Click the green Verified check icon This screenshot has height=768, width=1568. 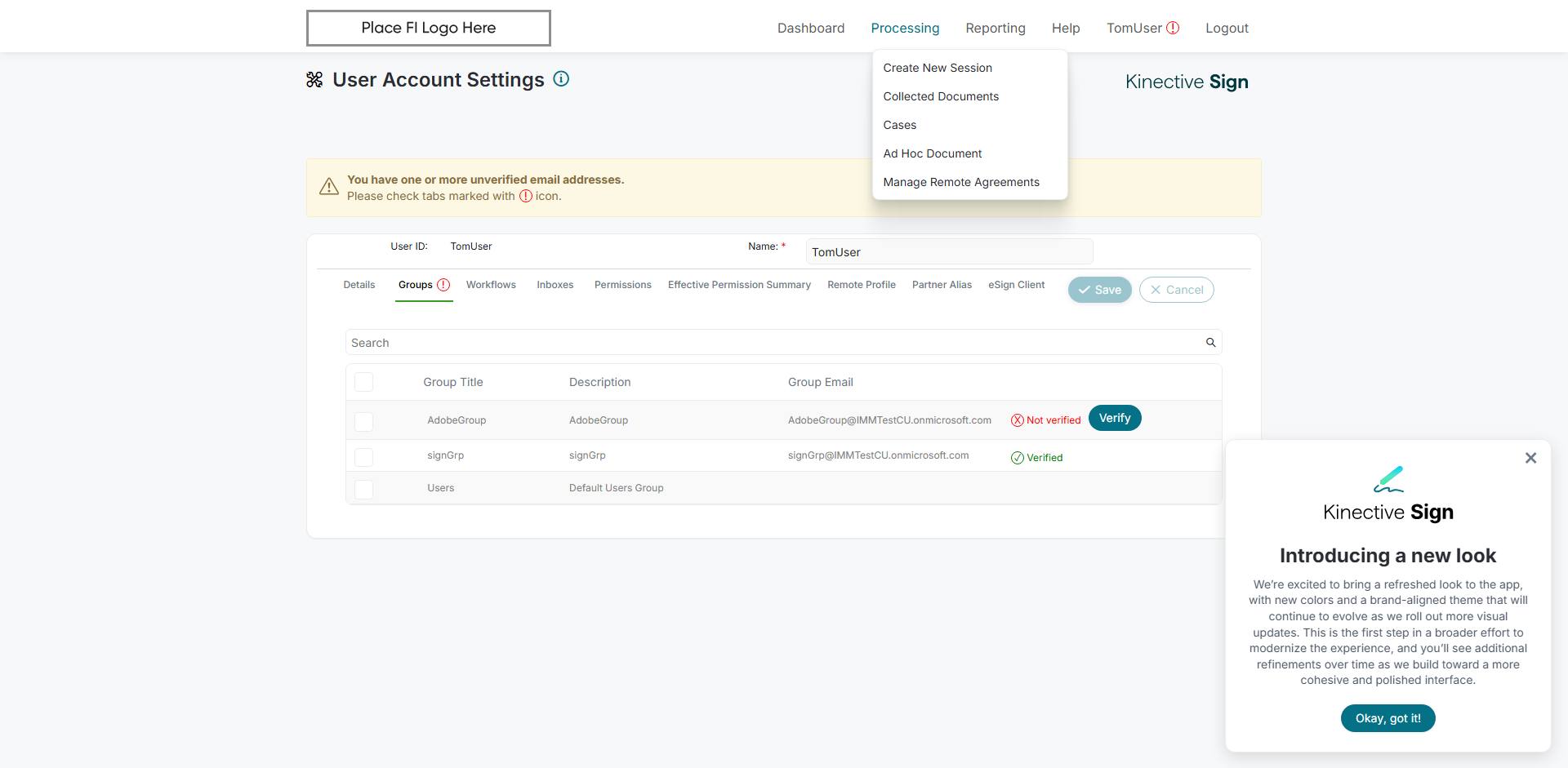click(x=1018, y=458)
